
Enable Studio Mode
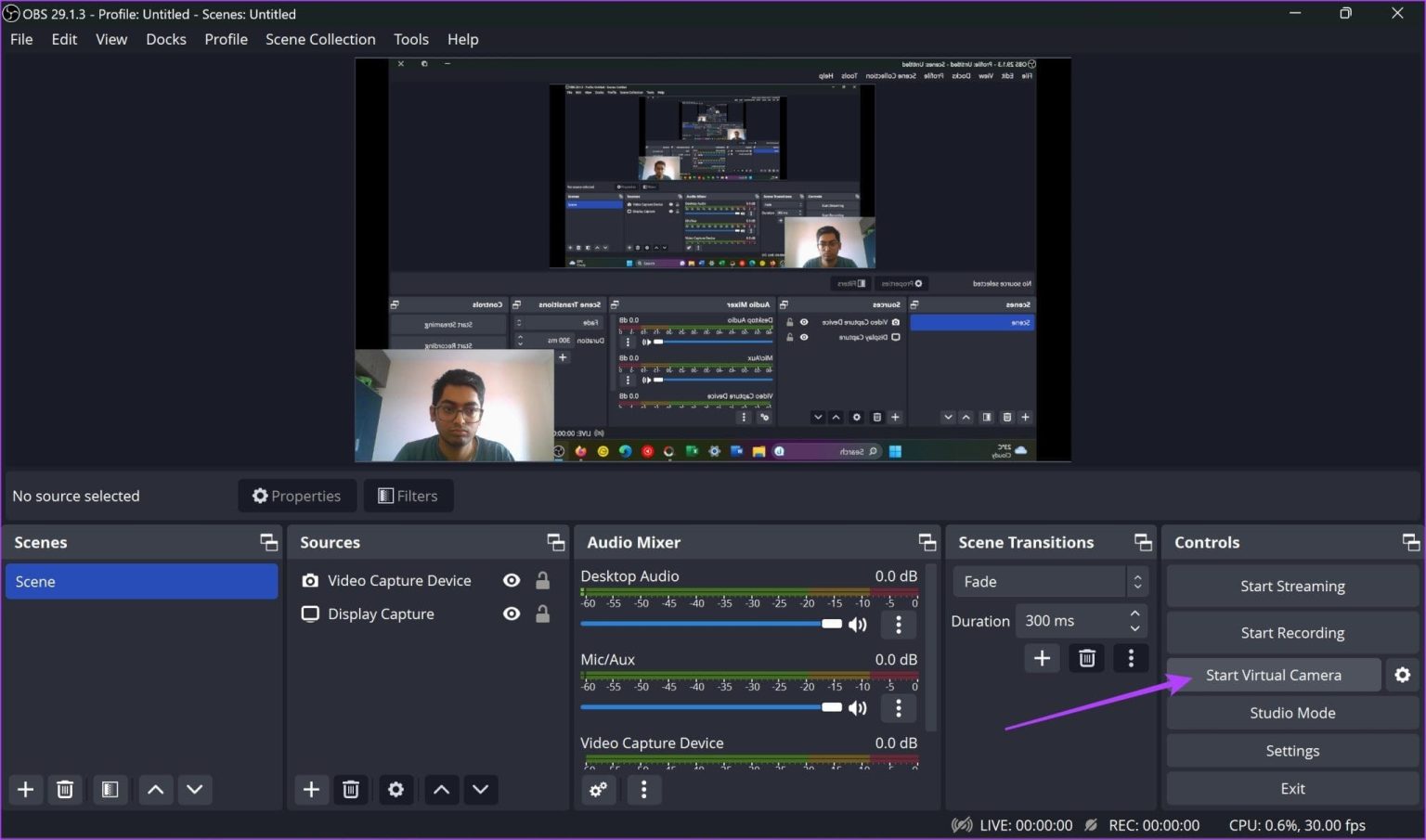pyautogui.click(x=1292, y=713)
